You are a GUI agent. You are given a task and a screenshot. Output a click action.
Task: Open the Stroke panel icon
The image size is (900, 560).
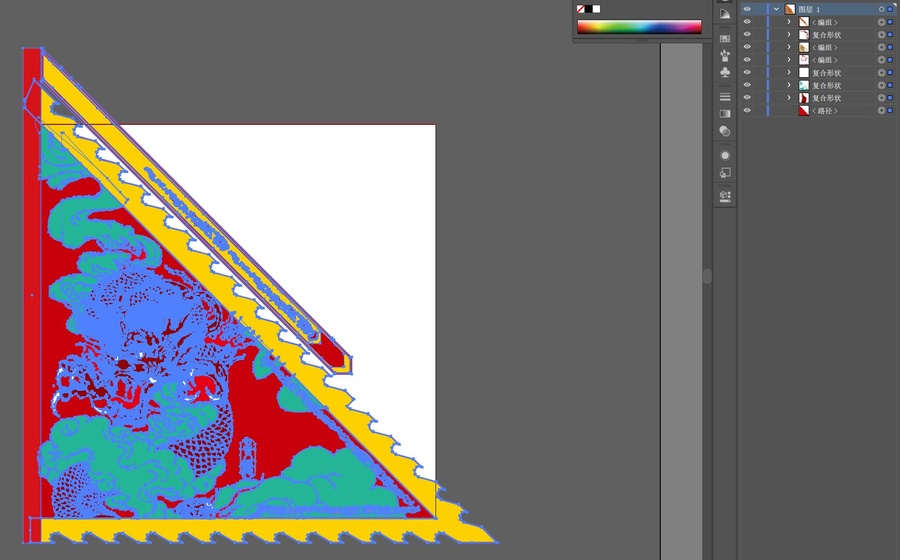725,97
